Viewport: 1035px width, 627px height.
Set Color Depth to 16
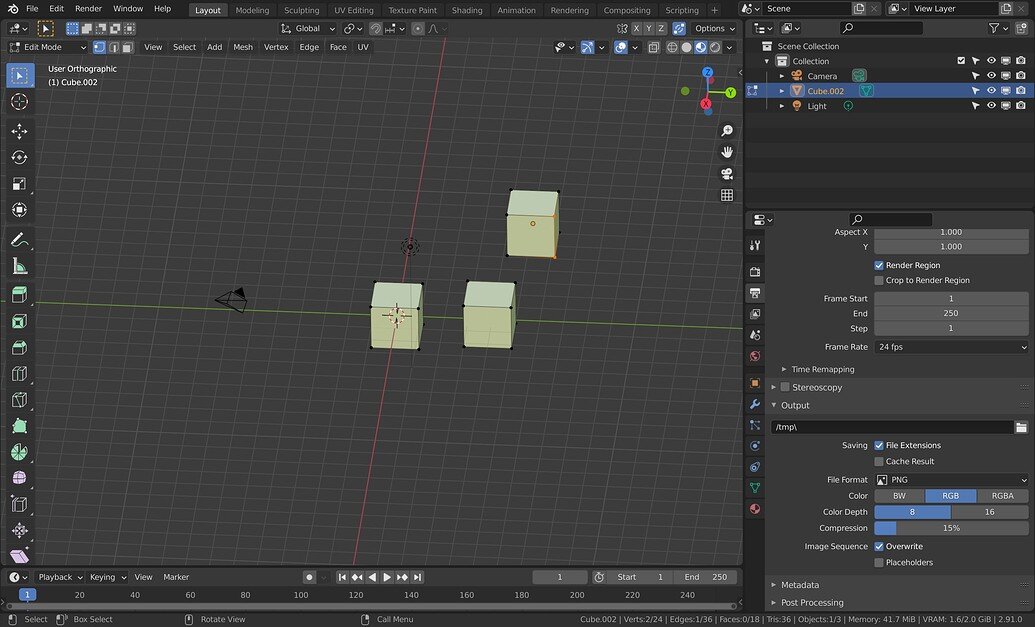[989, 512]
